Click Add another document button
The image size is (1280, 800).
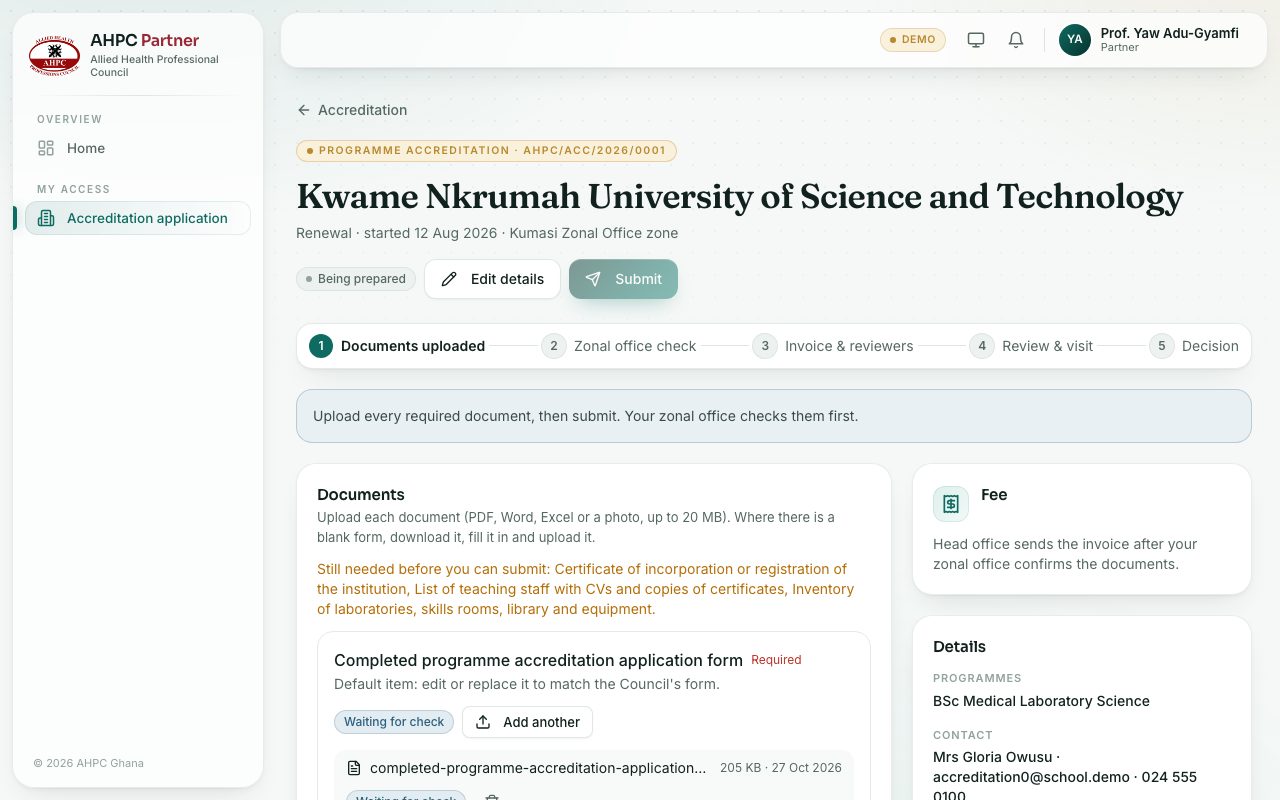pyautogui.click(x=527, y=722)
